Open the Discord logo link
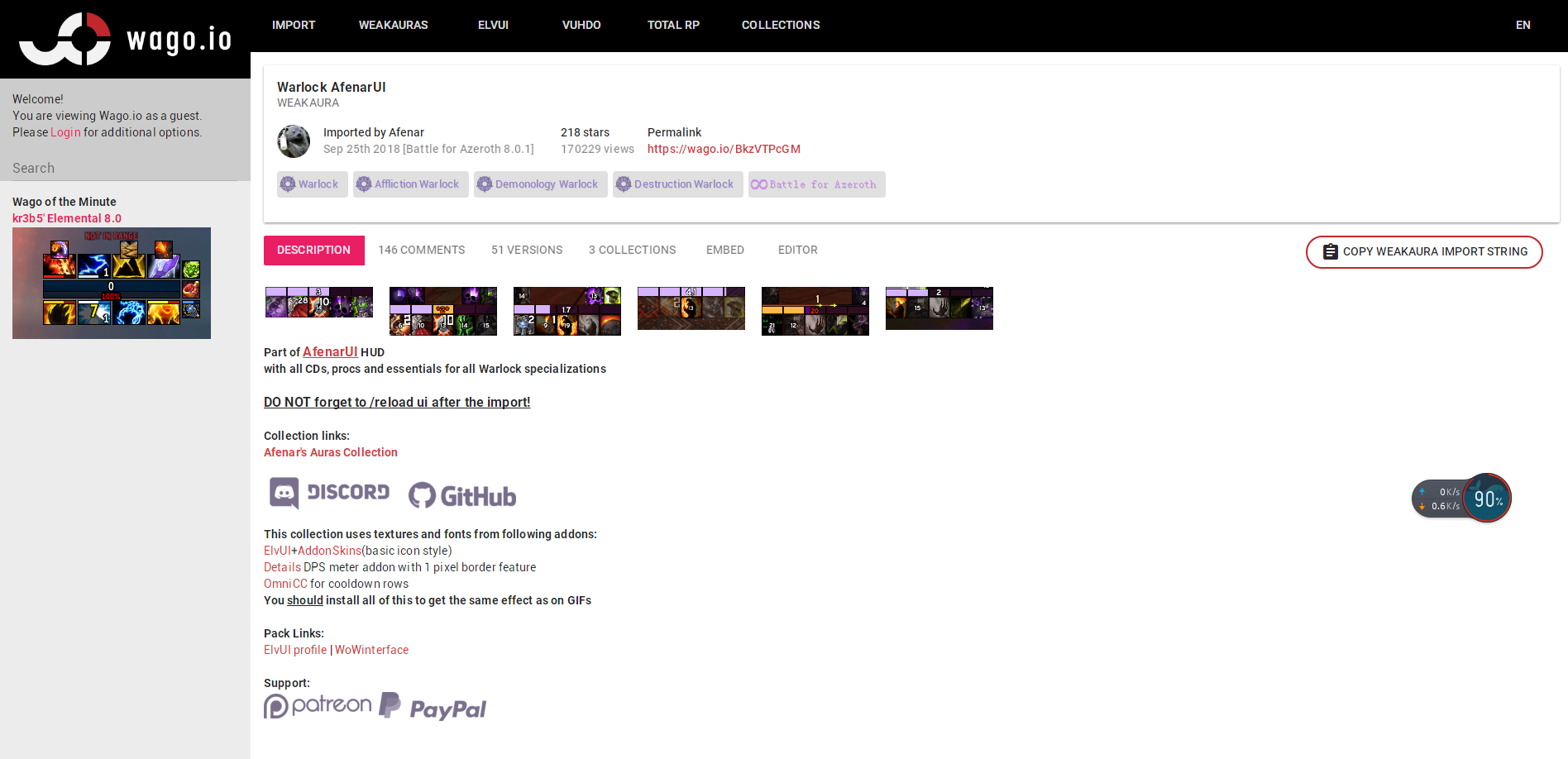 point(329,493)
